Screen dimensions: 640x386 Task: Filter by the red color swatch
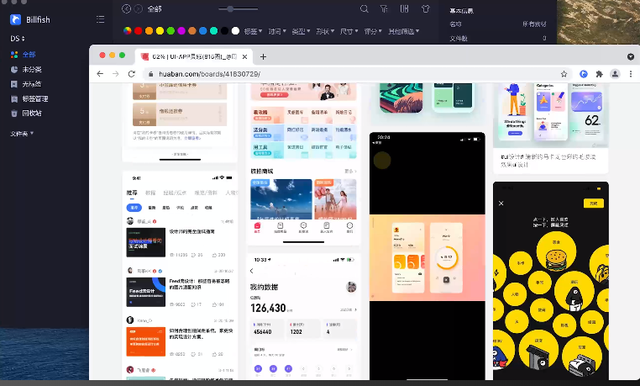(x=138, y=31)
